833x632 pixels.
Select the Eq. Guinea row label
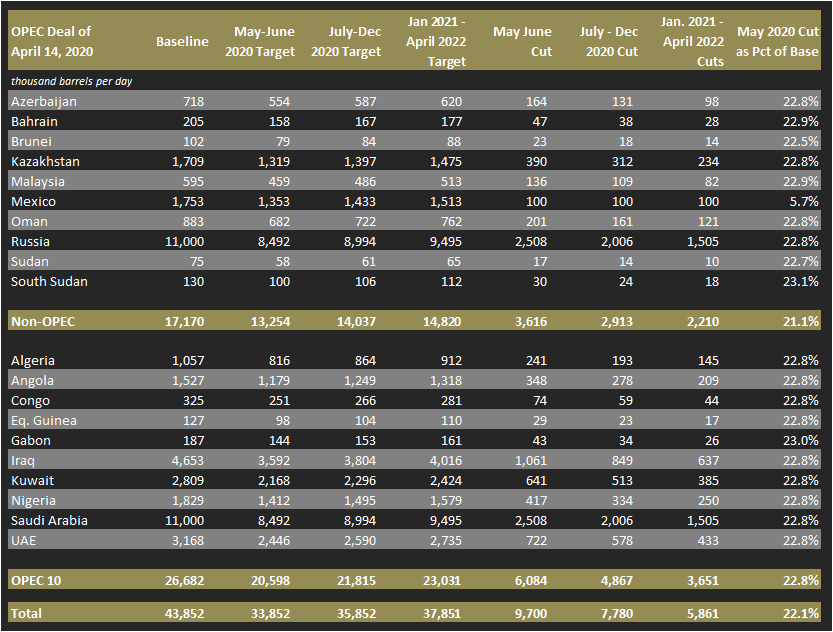tap(44, 421)
